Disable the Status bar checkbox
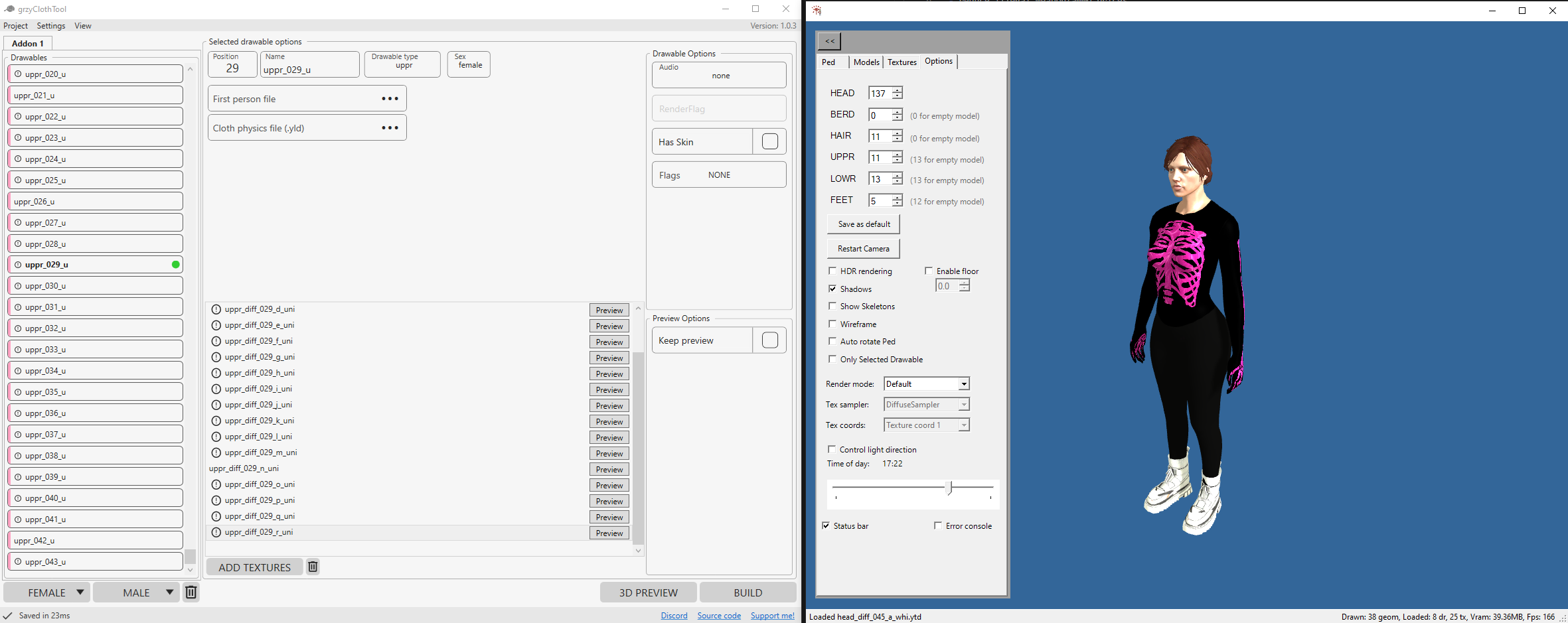 click(826, 525)
